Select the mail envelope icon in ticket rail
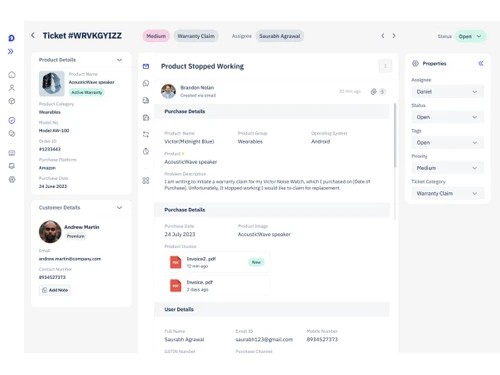 coord(146,66)
